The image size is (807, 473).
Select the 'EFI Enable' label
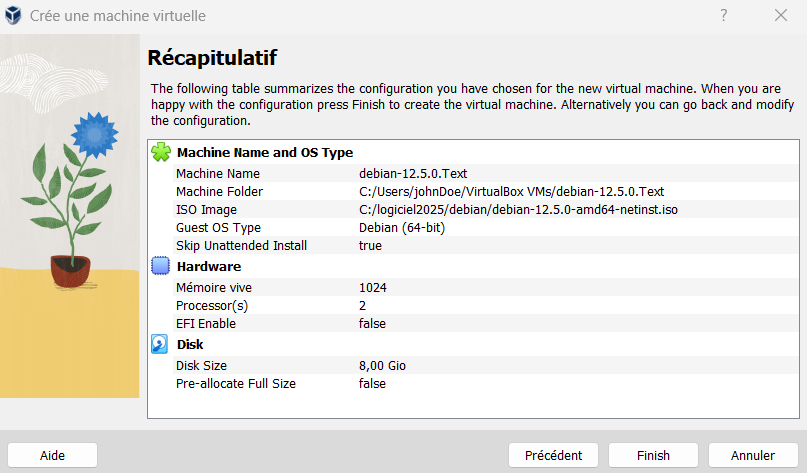coord(206,323)
